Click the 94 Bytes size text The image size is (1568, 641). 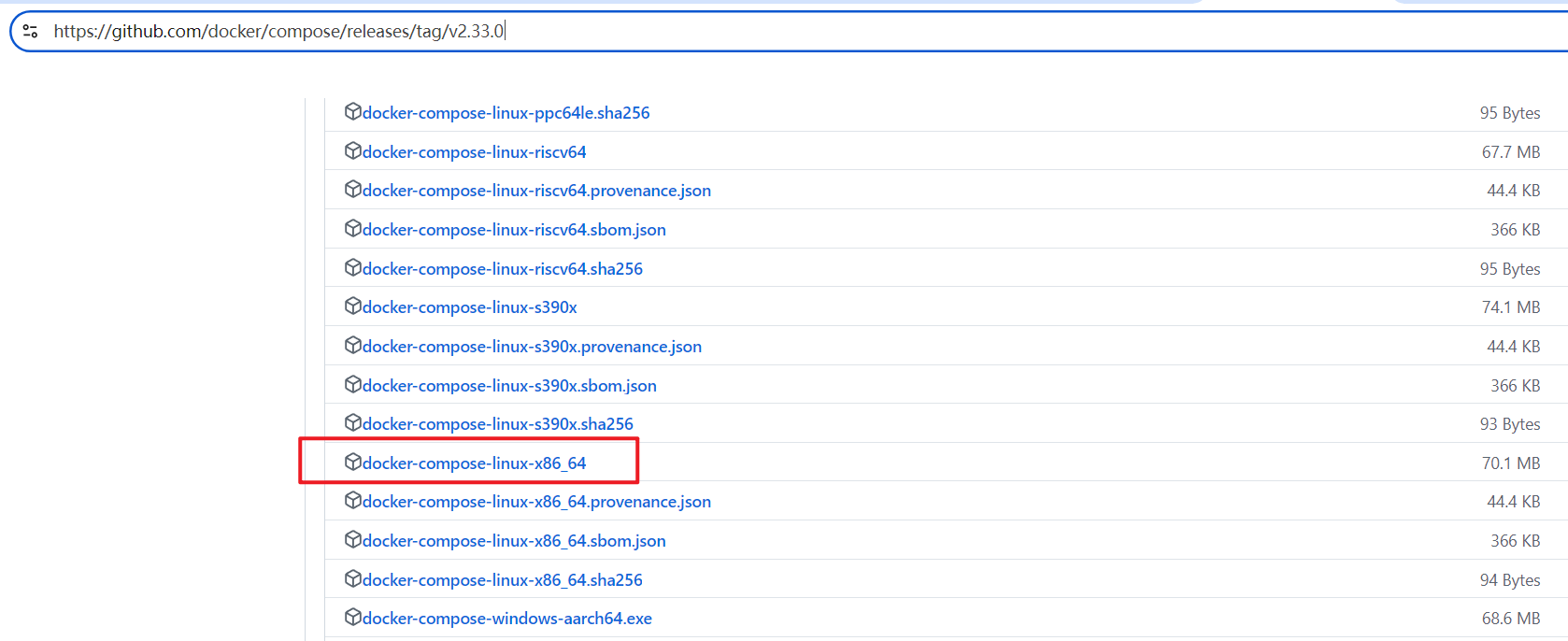tap(1510, 580)
